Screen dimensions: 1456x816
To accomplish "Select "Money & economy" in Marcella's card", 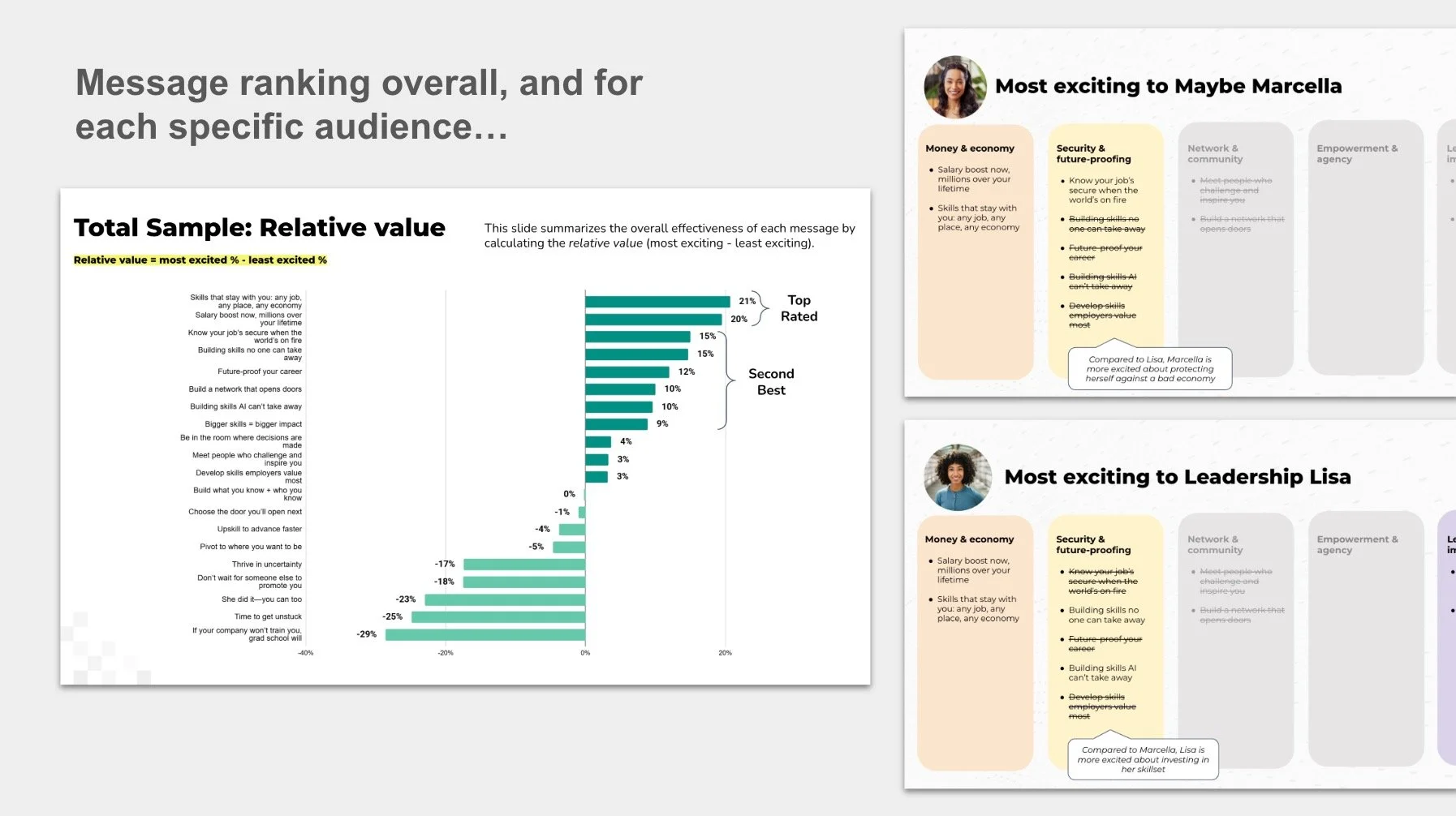I will pyautogui.click(x=970, y=148).
